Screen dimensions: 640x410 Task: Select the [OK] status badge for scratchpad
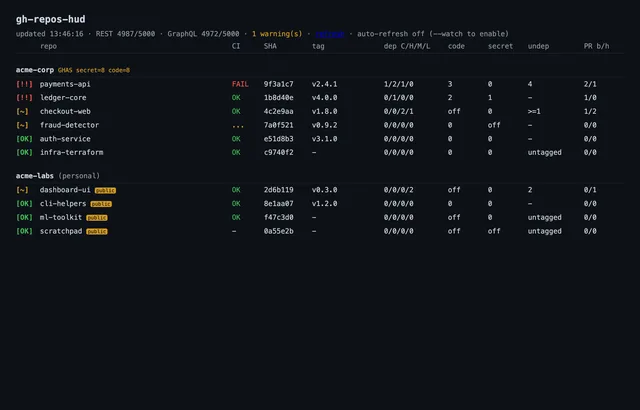click(24, 231)
